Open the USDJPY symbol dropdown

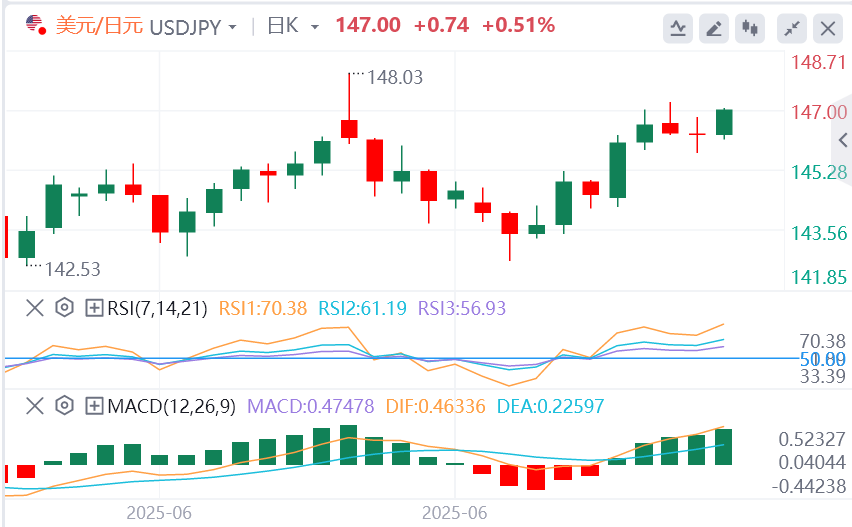coord(194,26)
